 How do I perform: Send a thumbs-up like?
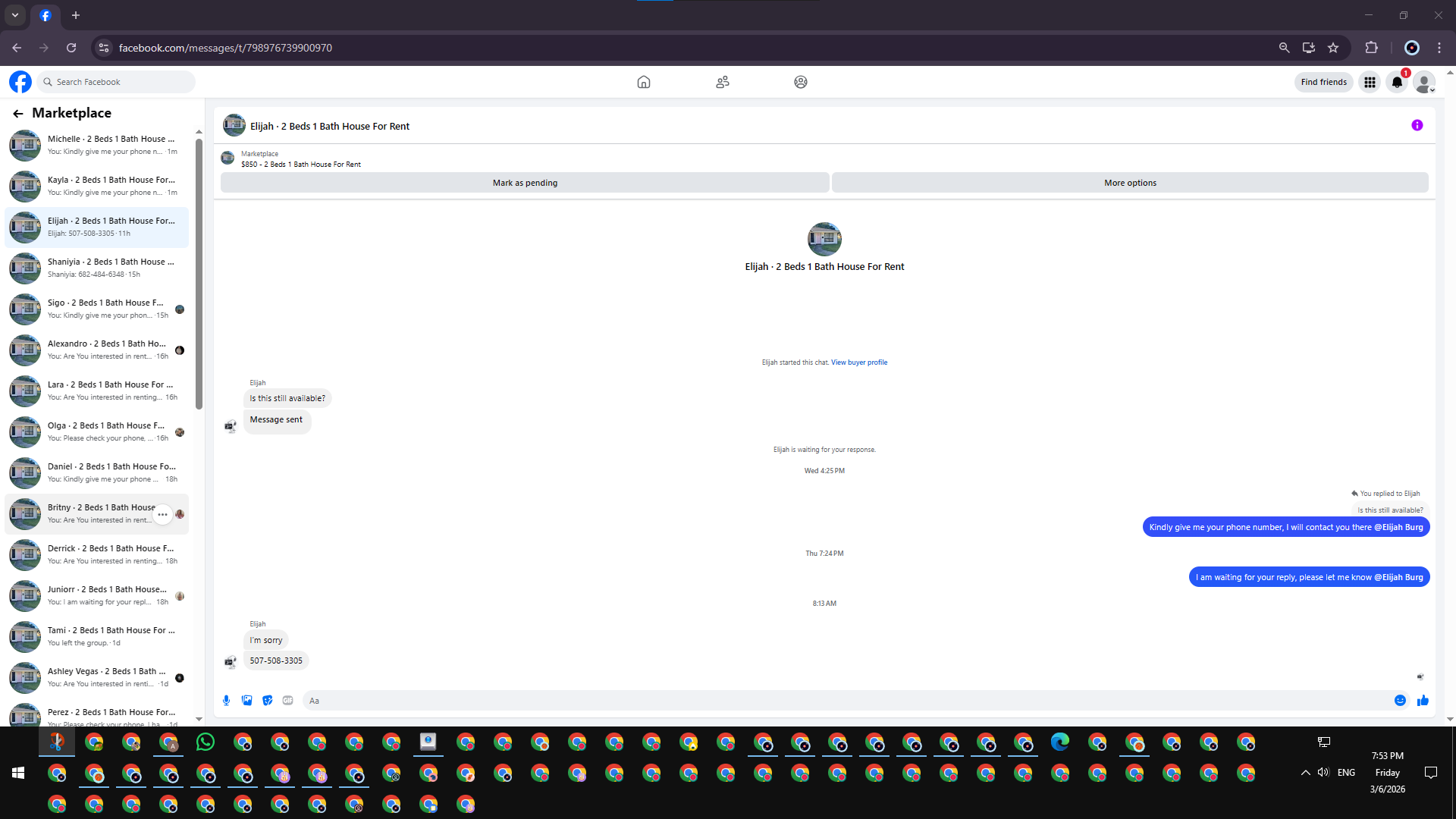1423,701
